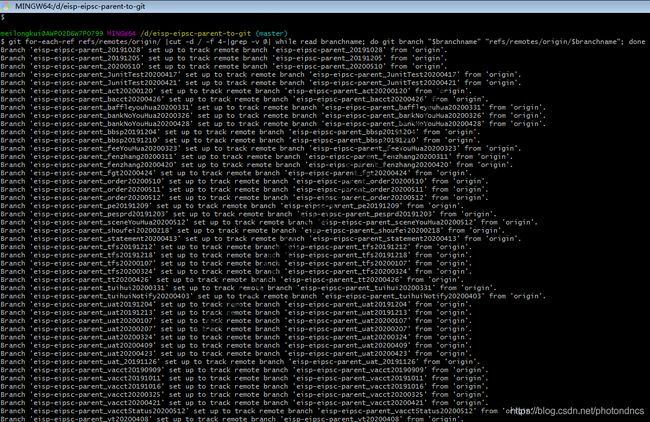The width and height of the screenshot is (650, 422).
Task: Select the output row for eisp-eipsc-parent_20191028
Action: 224,50
